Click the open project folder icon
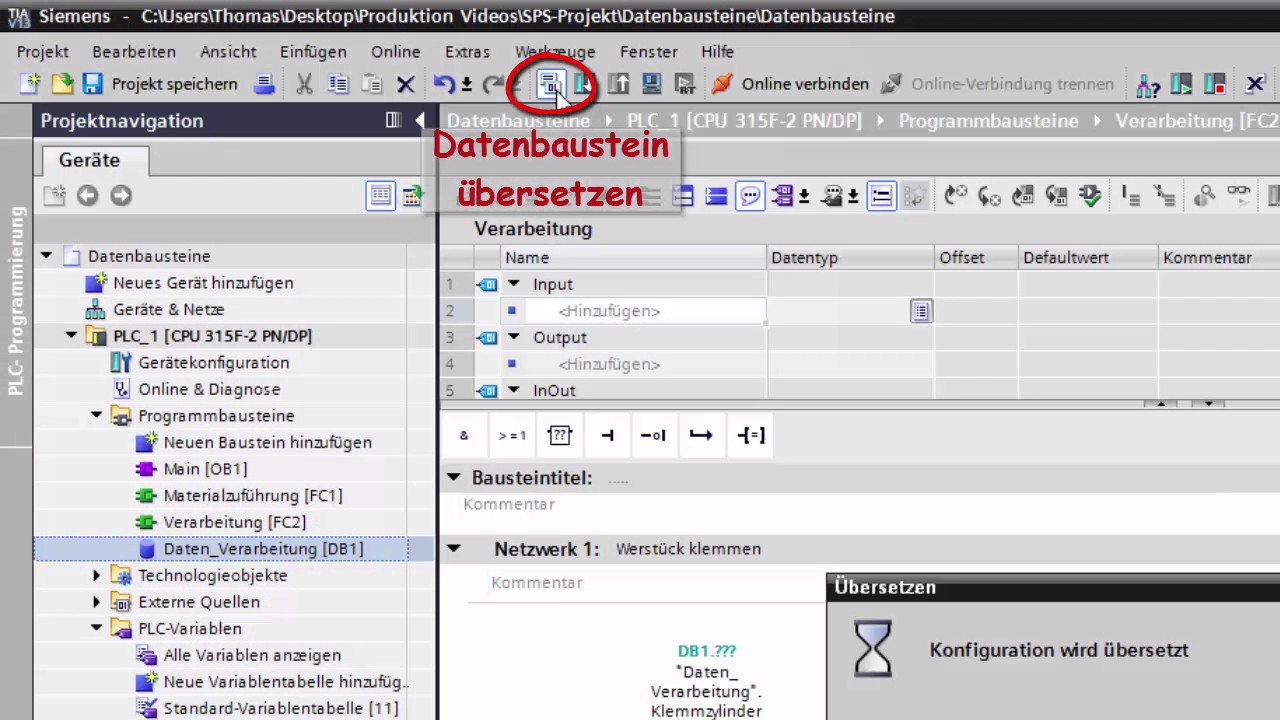Viewport: 1280px width, 720px height. pos(62,84)
